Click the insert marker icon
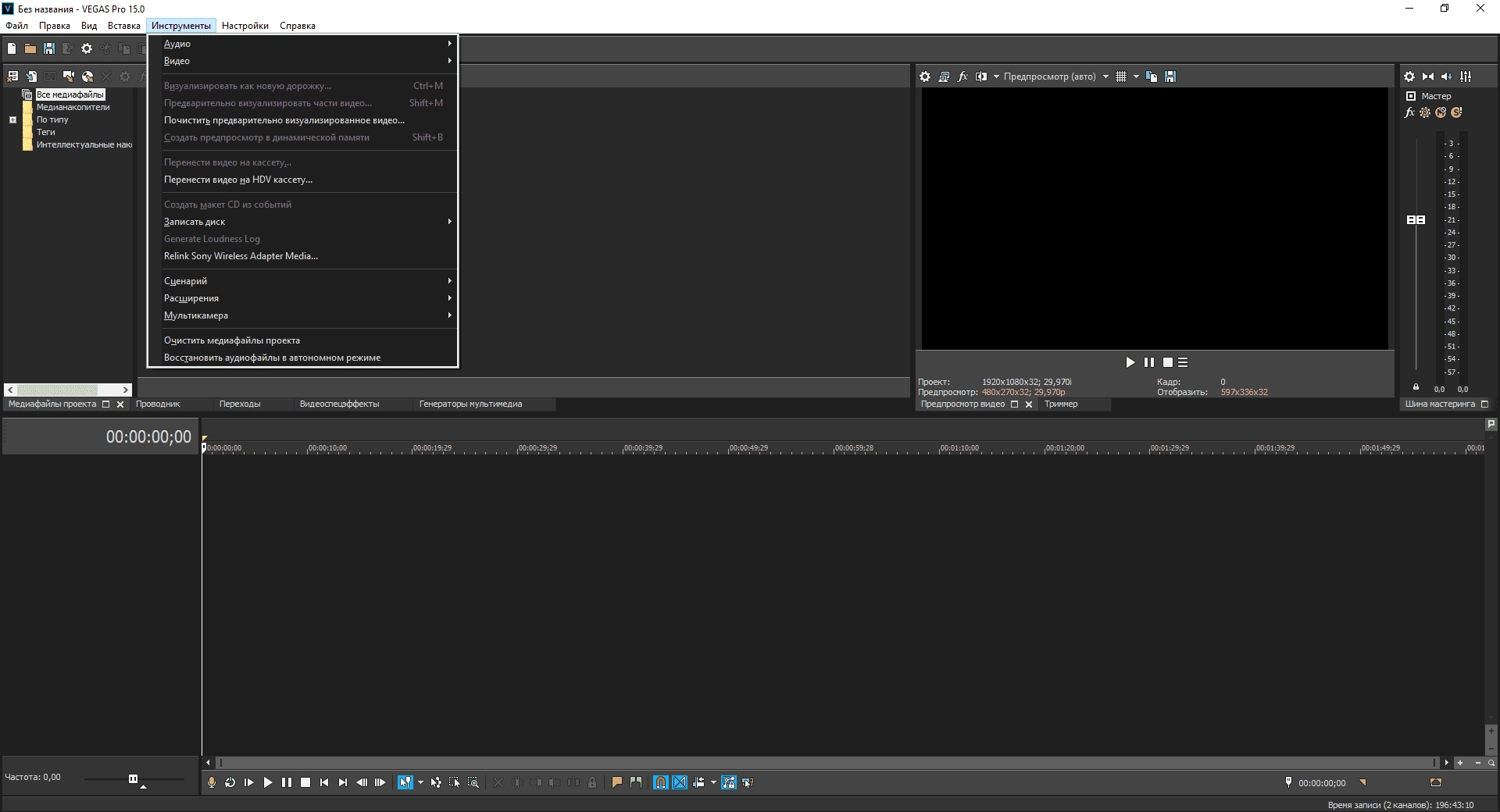Viewport: 1500px width, 812px height. click(617, 782)
